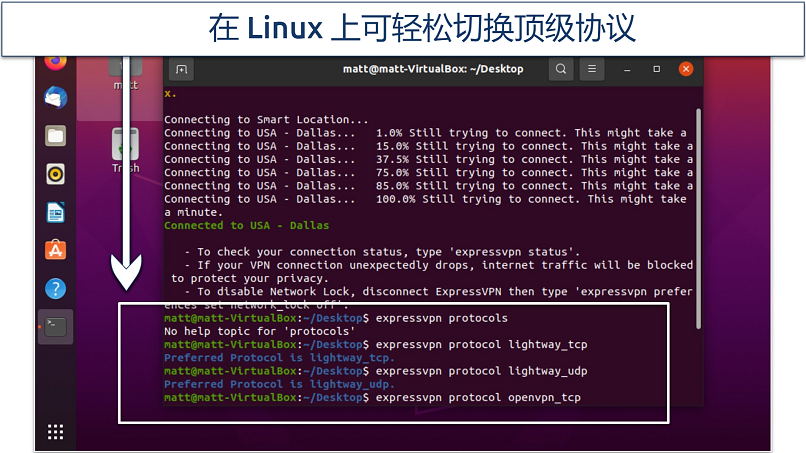Launch Rhythmbox music player
This screenshot has width=806, height=453.
[56, 174]
